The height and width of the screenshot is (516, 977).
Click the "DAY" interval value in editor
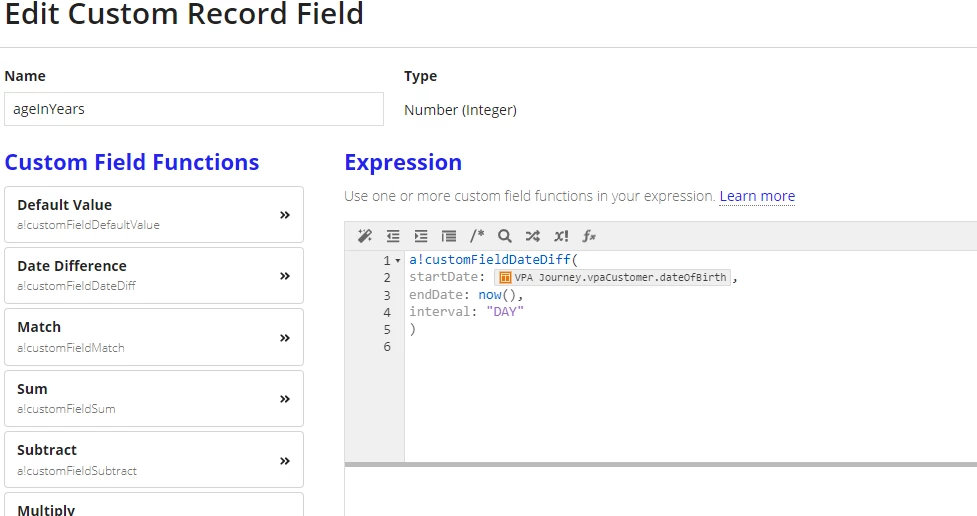click(505, 312)
